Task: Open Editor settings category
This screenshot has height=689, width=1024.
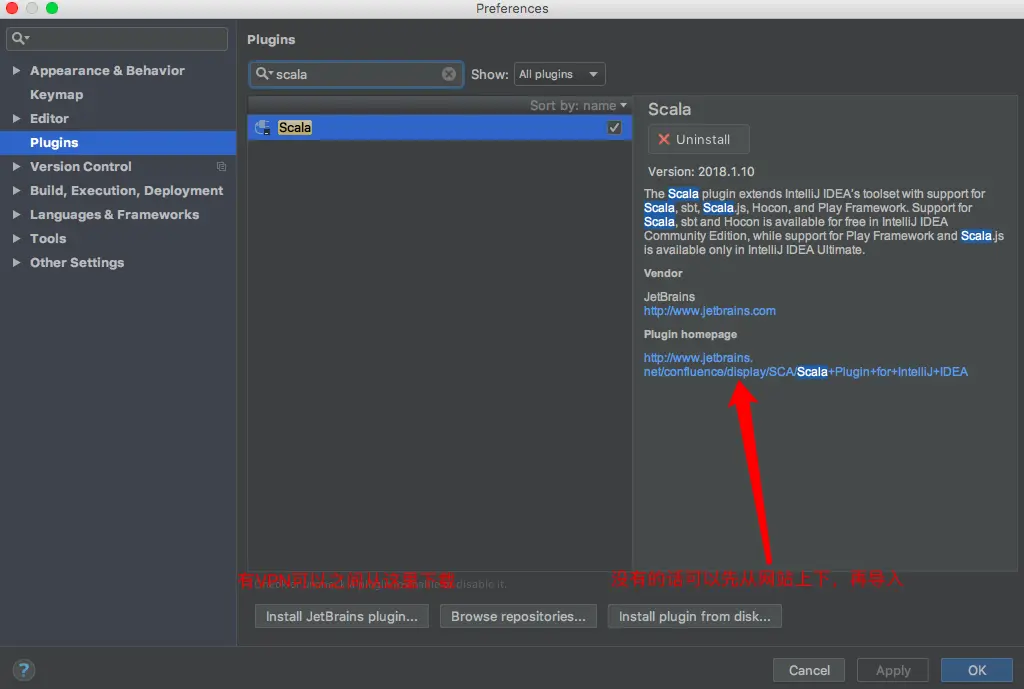Action: point(49,118)
